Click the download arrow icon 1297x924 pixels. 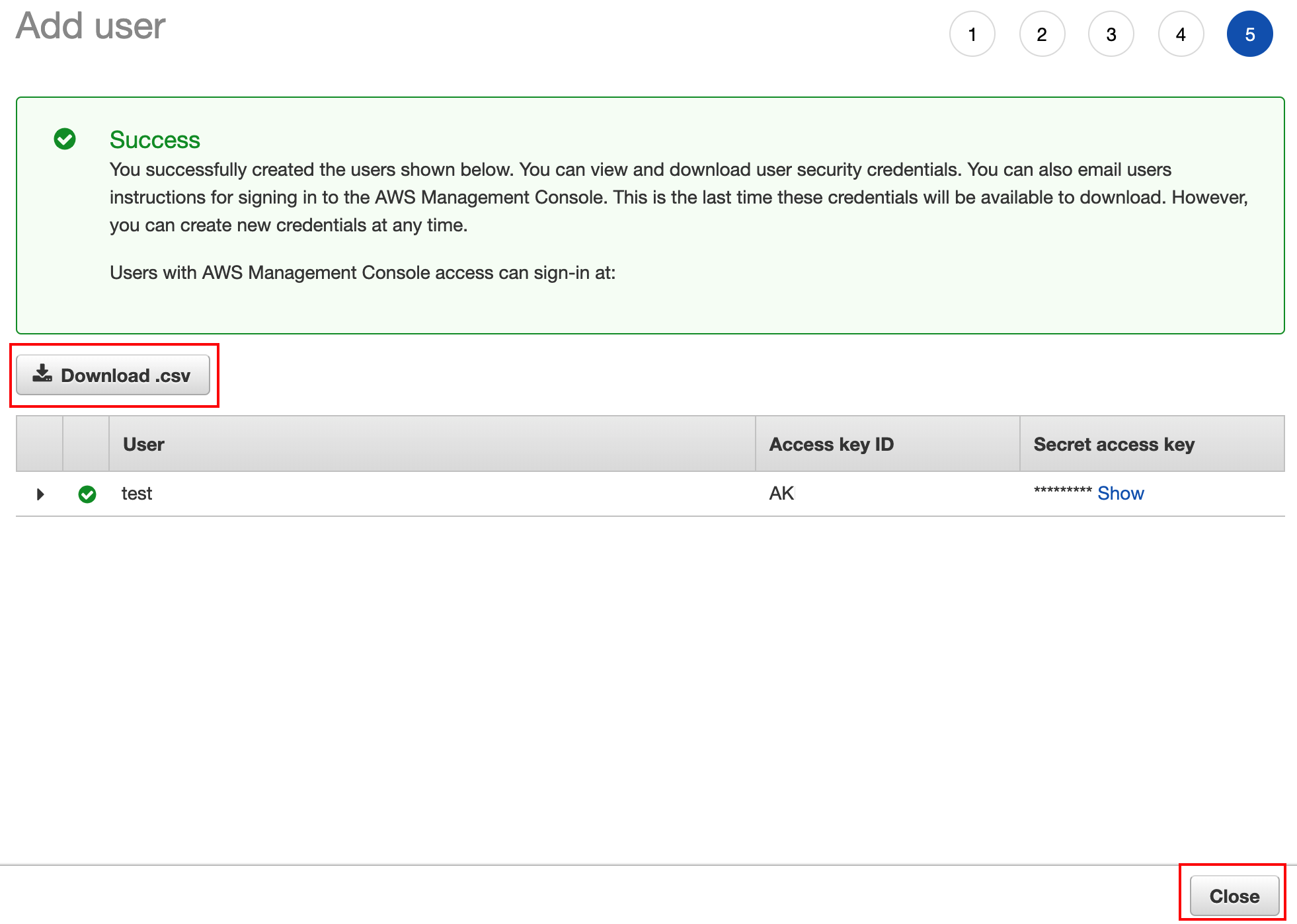pos(42,374)
